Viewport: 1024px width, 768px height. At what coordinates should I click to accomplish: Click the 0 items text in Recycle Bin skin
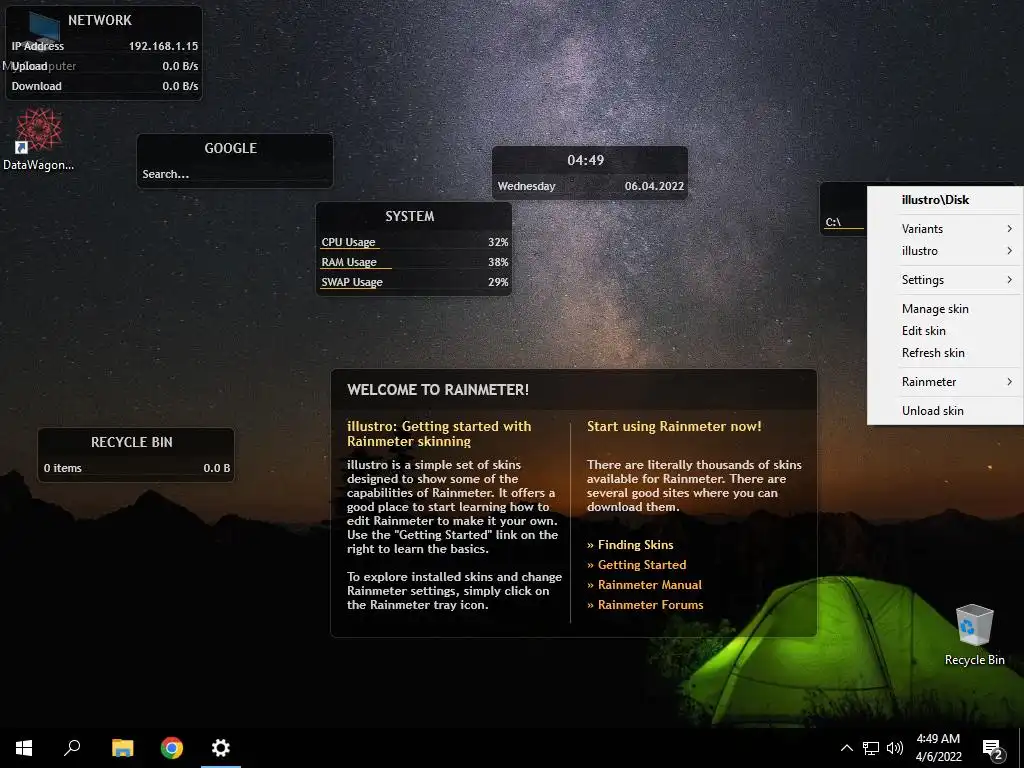tap(63, 468)
